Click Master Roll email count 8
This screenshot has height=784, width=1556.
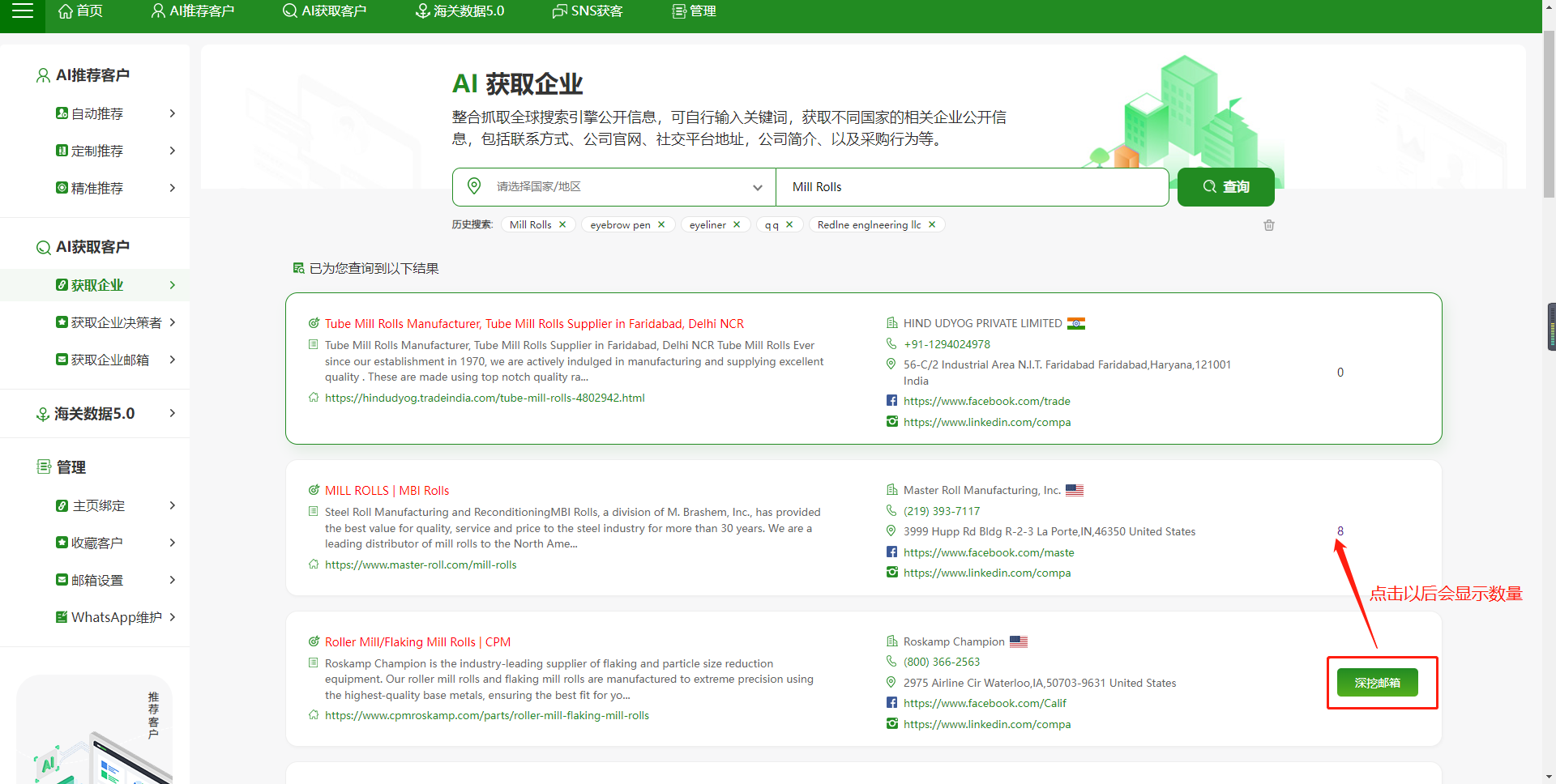(x=1340, y=531)
